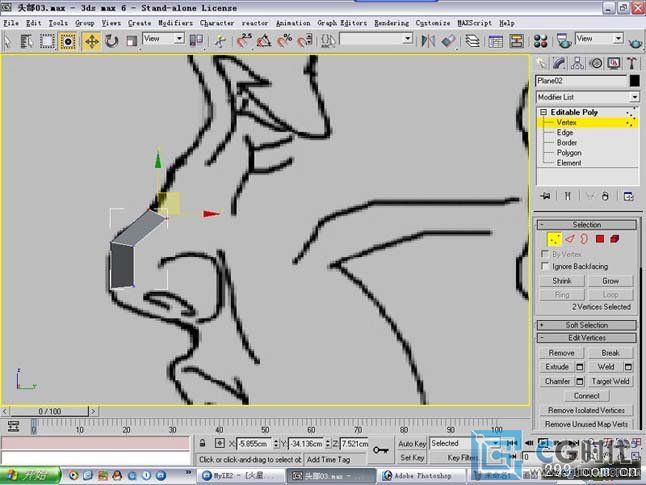Switch to Create command panel tab
This screenshot has width=646, height=485.
click(541, 63)
